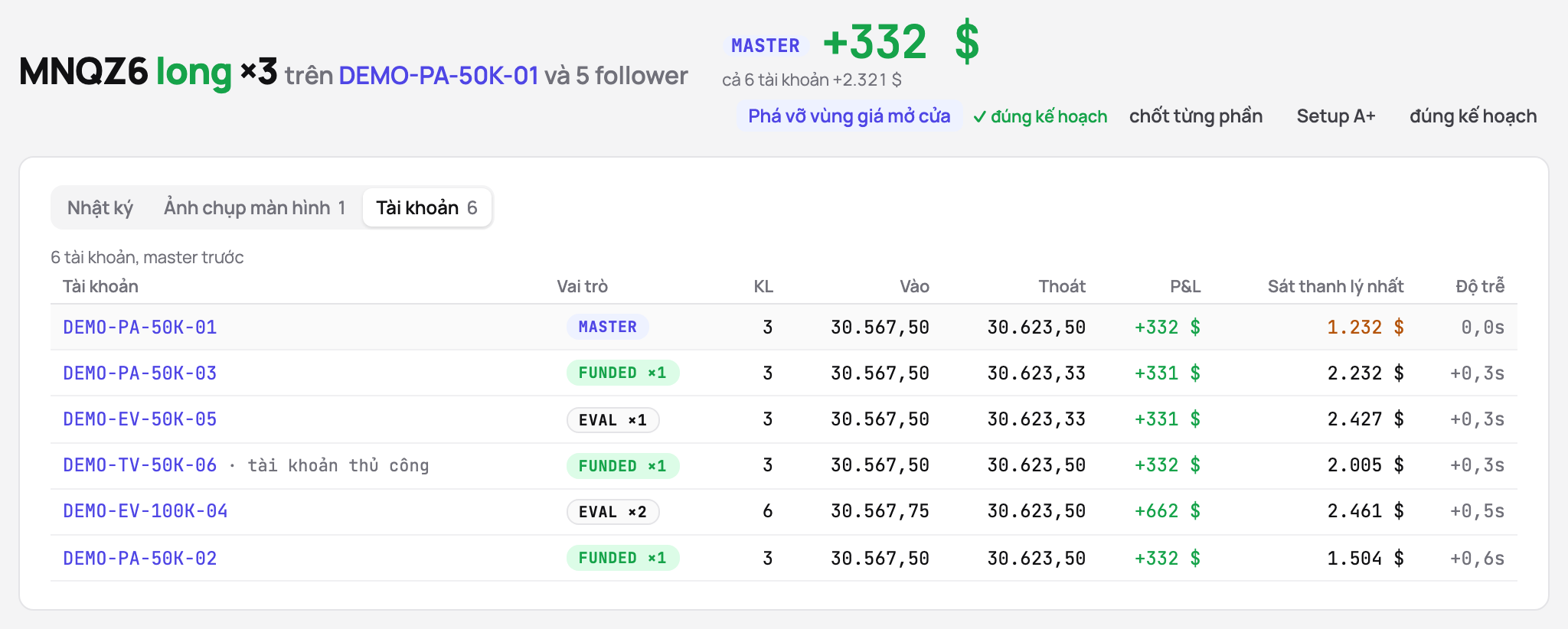Click the orange 1.232 $ liquidation value
This screenshot has width=1568, height=629.
(1365, 328)
